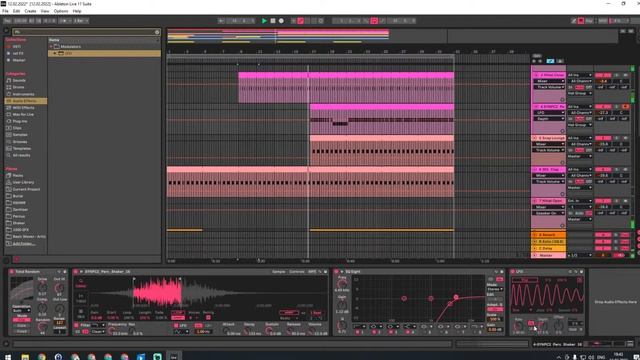Click the LFO Rate knob
Screen dimensions: 640x360
point(518,326)
